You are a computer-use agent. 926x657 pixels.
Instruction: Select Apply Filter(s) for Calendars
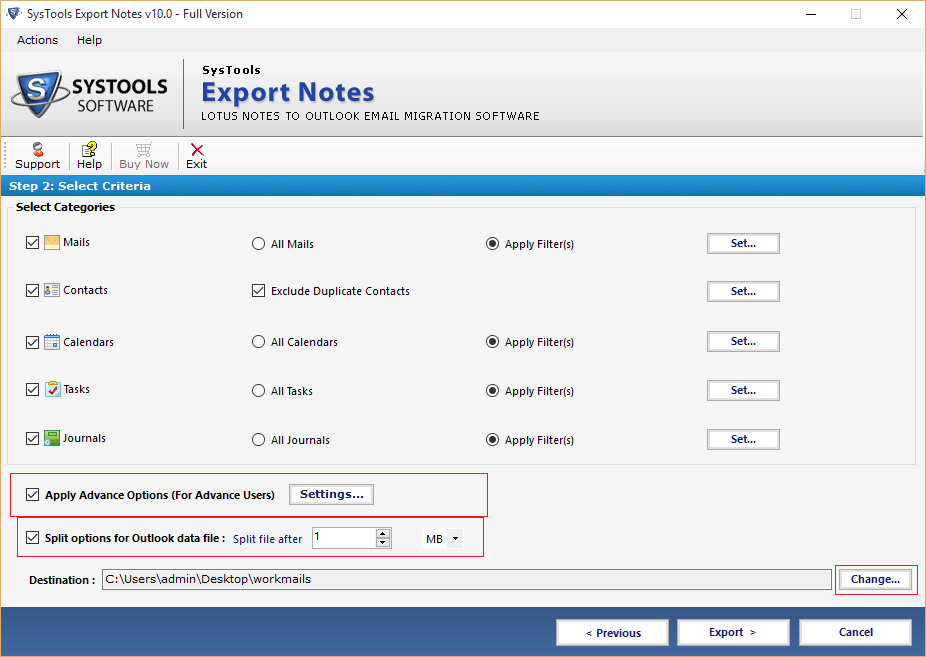pos(492,342)
